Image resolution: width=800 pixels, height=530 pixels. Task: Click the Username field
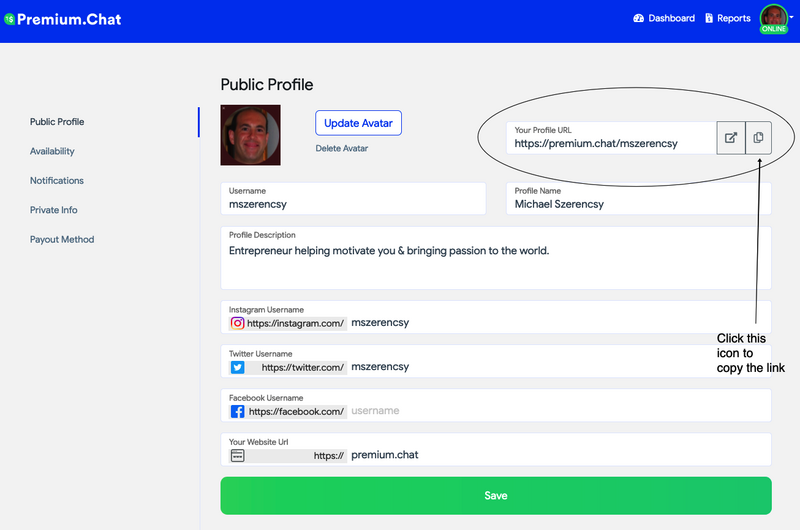353,198
